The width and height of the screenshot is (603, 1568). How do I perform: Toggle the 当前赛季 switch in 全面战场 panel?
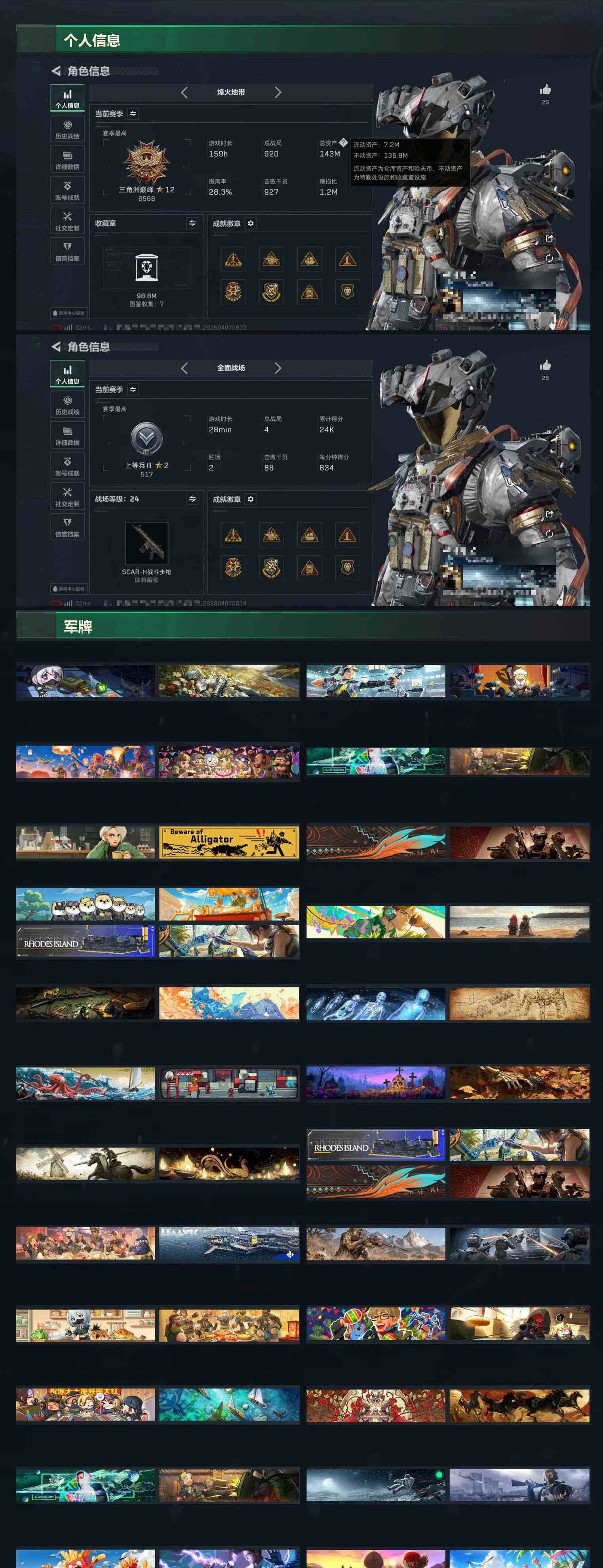(x=133, y=390)
